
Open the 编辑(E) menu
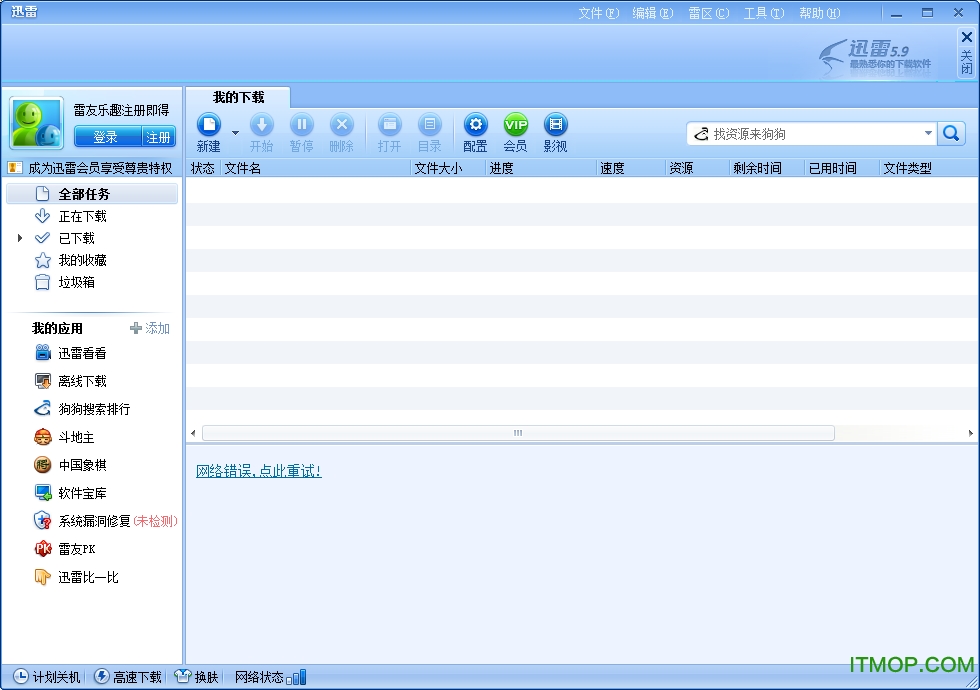tap(652, 13)
